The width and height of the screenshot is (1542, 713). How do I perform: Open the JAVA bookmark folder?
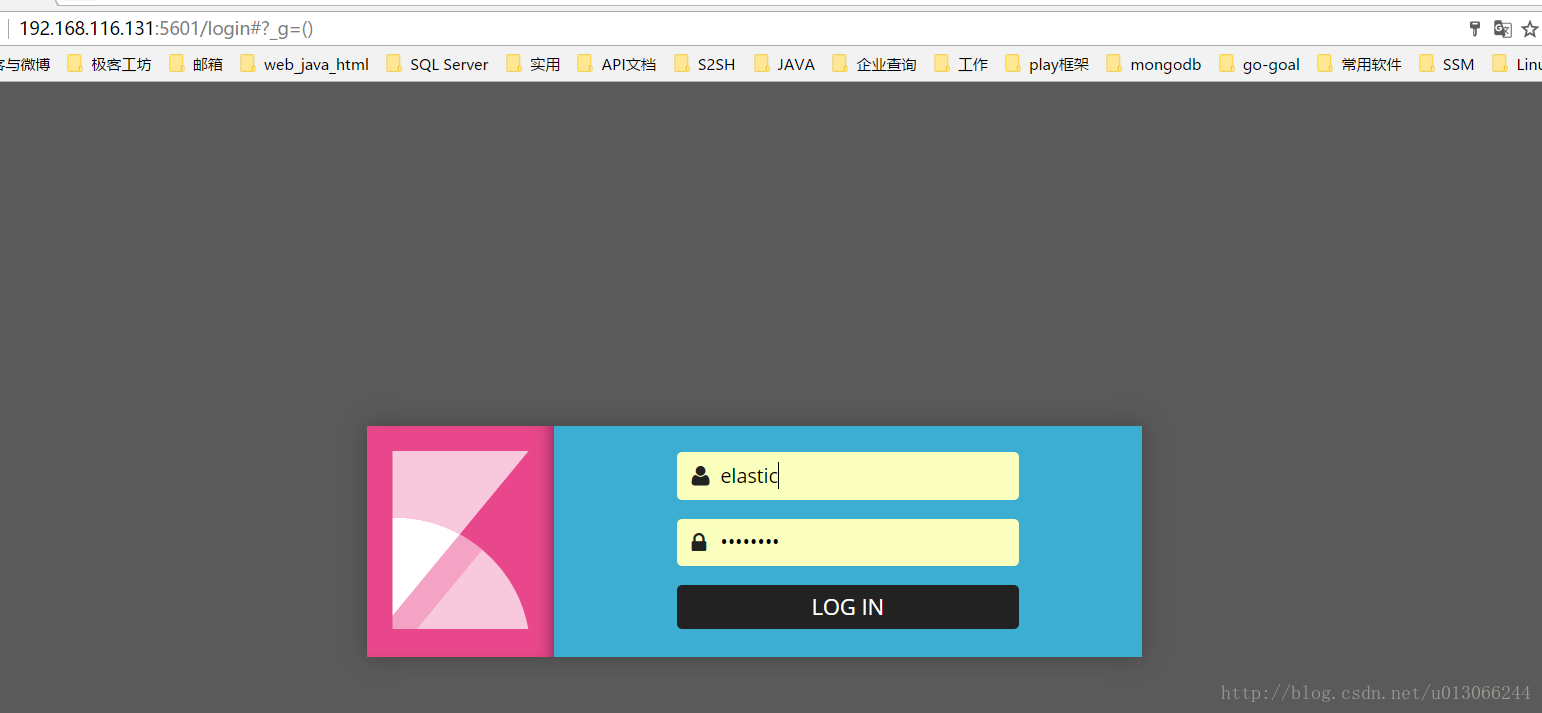click(785, 64)
